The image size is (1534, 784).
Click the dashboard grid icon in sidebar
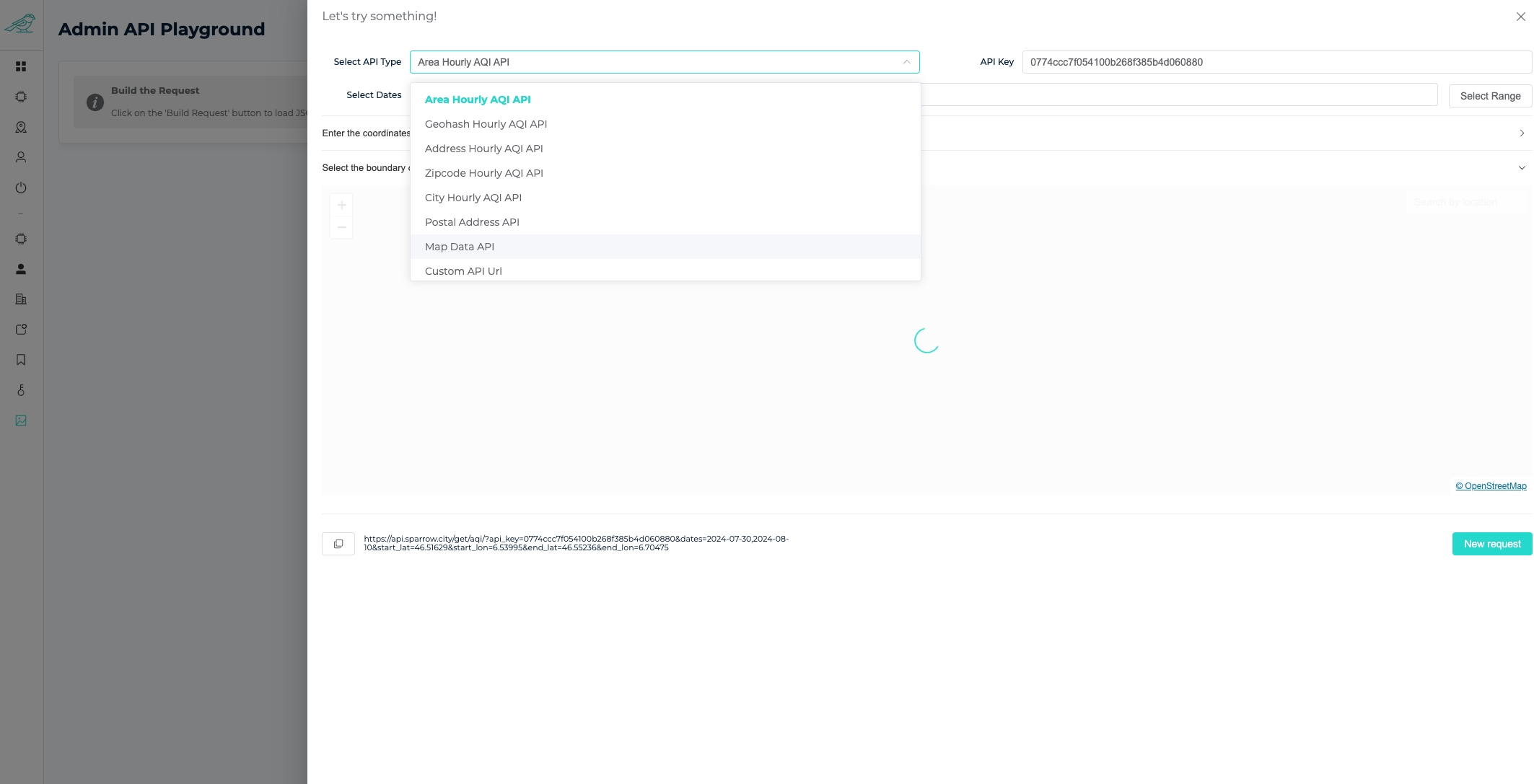tap(21, 66)
